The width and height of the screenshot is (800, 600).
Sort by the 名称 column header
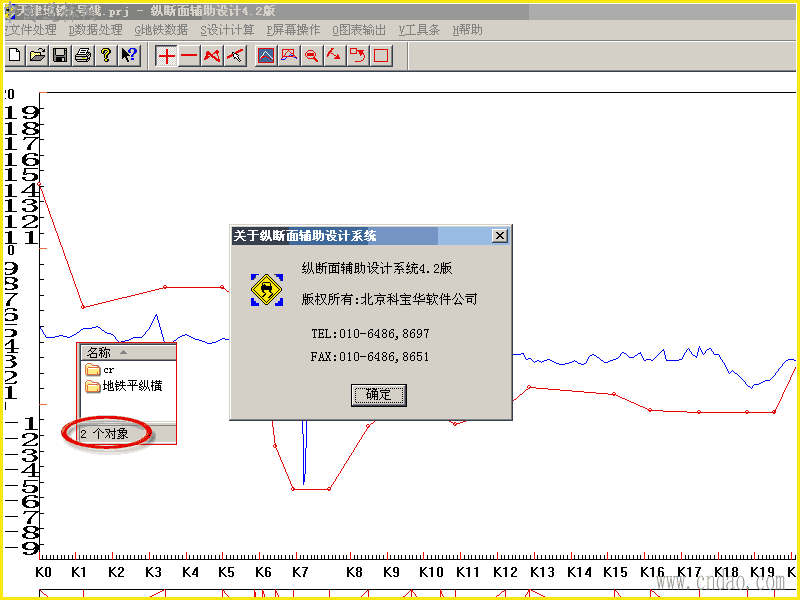click(127, 353)
